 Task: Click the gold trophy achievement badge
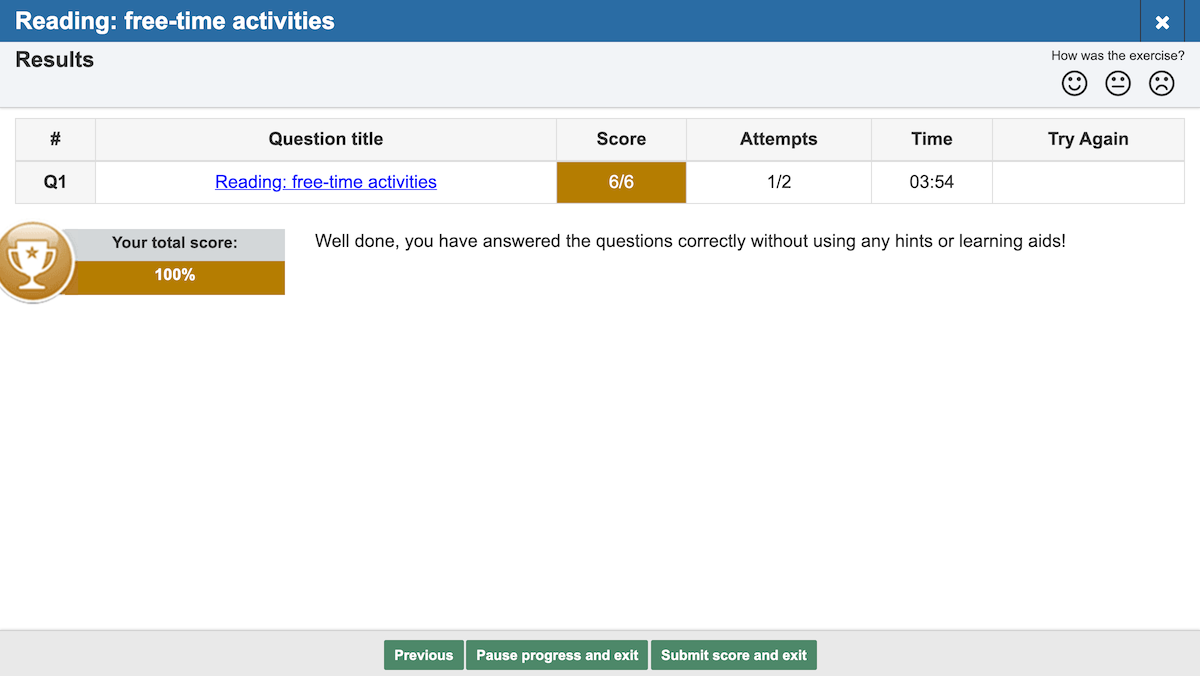(36, 261)
